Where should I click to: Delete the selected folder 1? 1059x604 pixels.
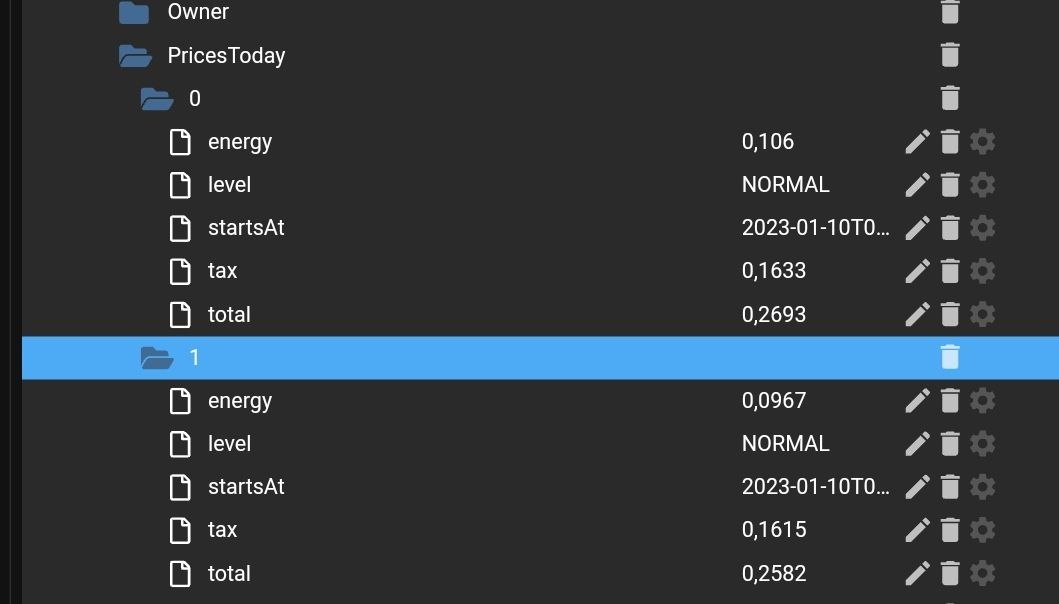click(x=950, y=357)
